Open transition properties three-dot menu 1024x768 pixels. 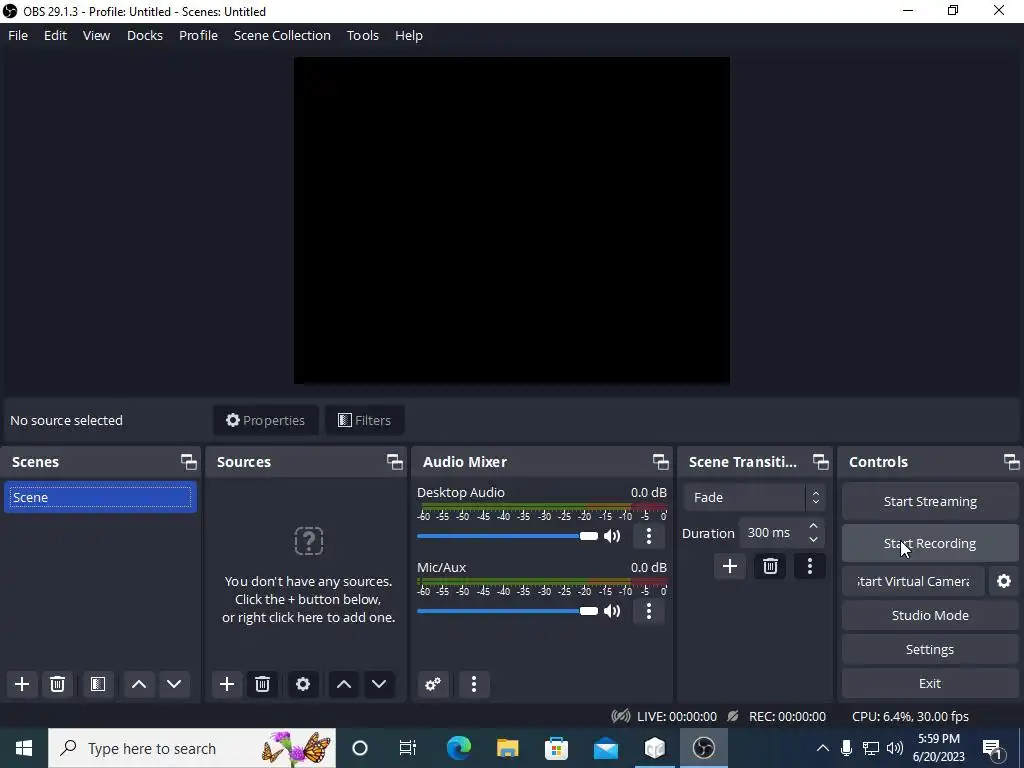[x=810, y=566]
